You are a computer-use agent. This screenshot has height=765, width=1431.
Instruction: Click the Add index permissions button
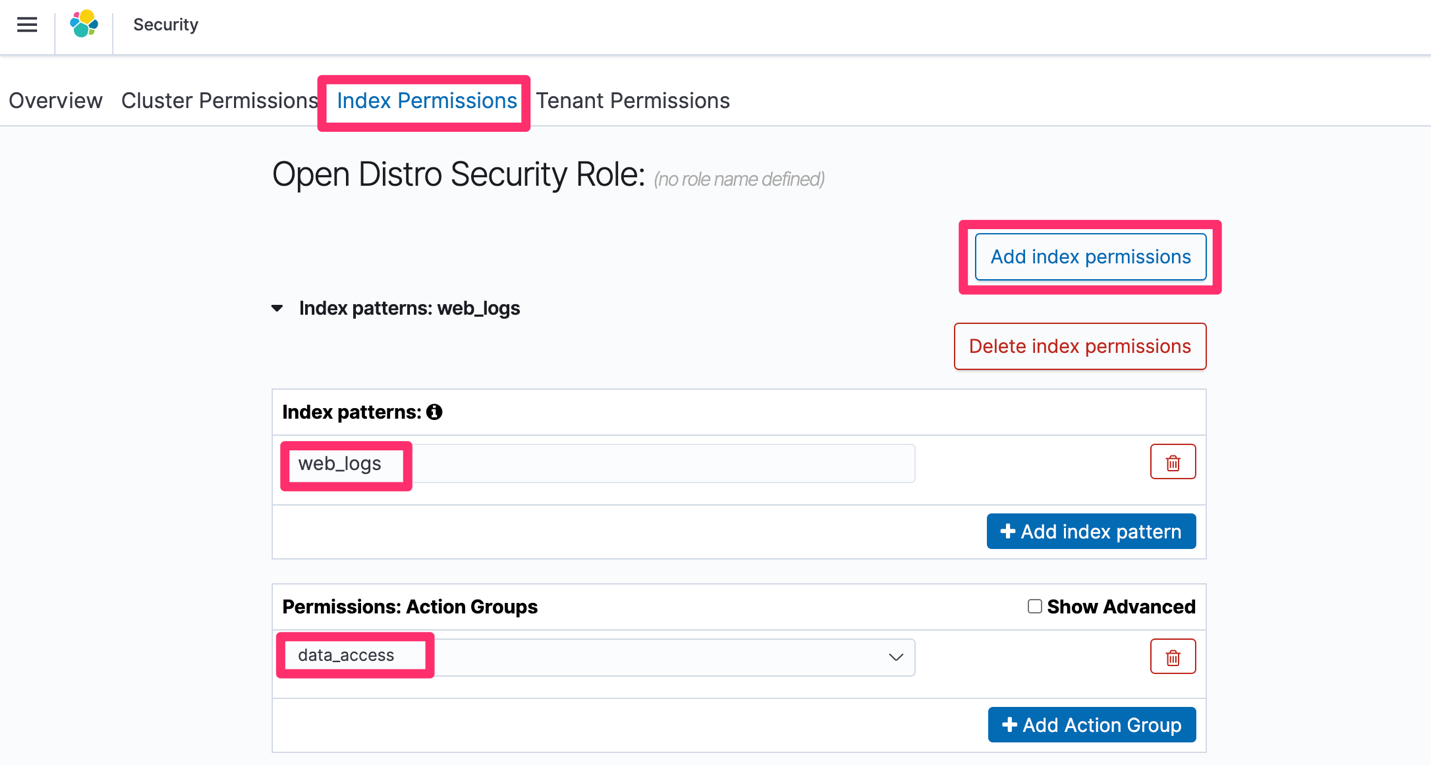tap(1089, 256)
